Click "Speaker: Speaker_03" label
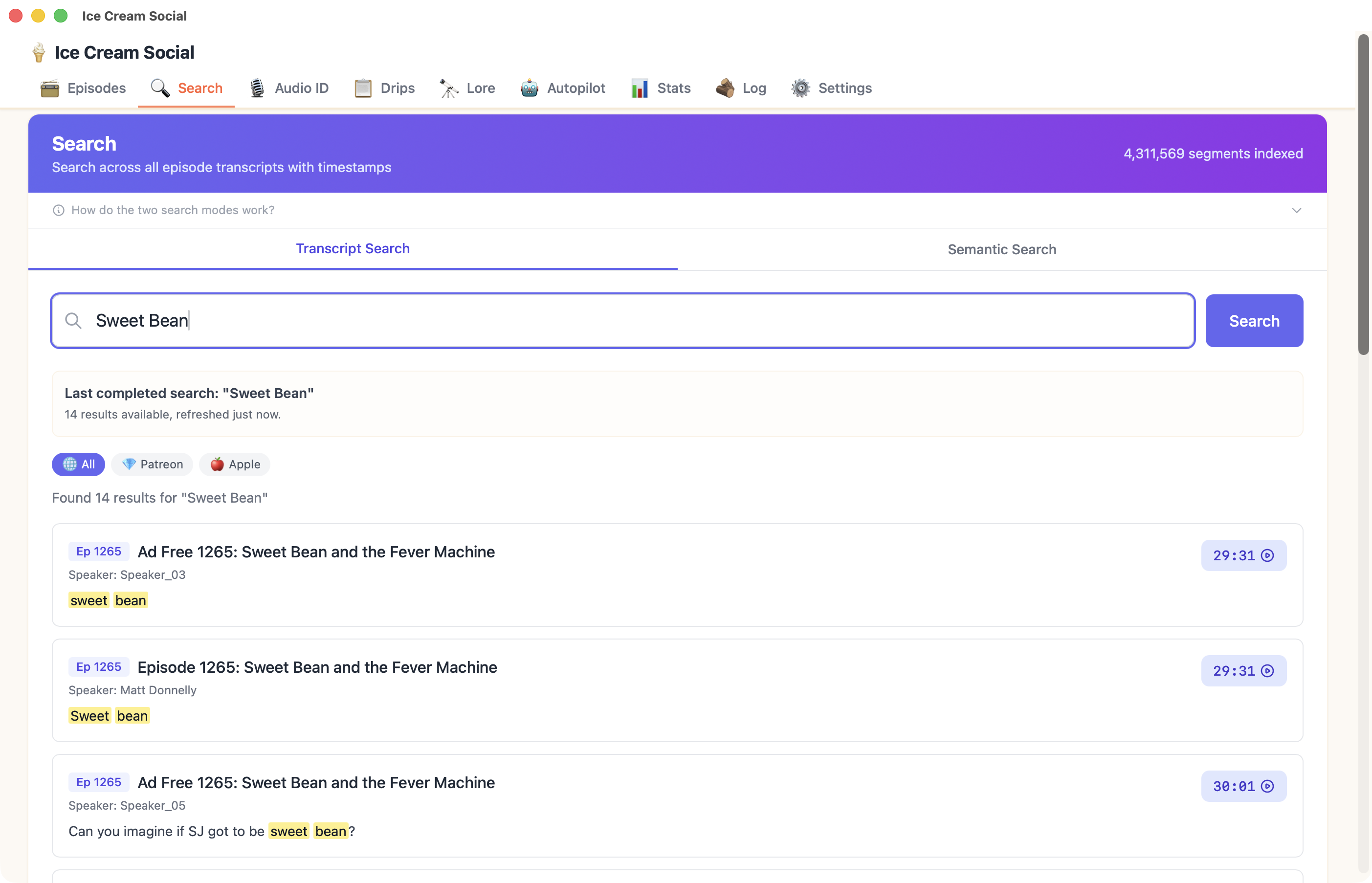Viewport: 1372px width, 883px height. pyautogui.click(x=127, y=575)
